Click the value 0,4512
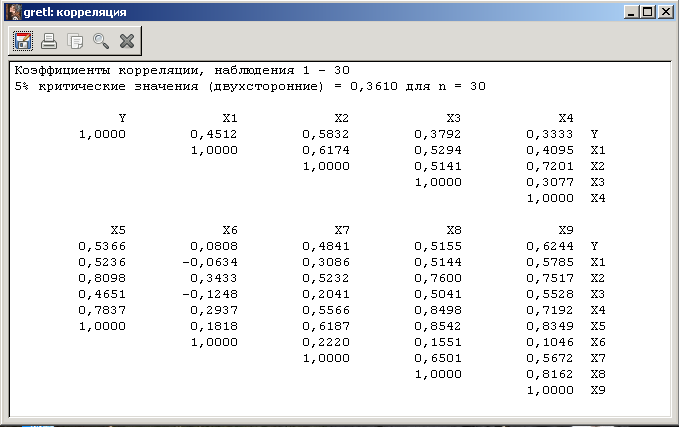679x427 pixels. (214, 134)
